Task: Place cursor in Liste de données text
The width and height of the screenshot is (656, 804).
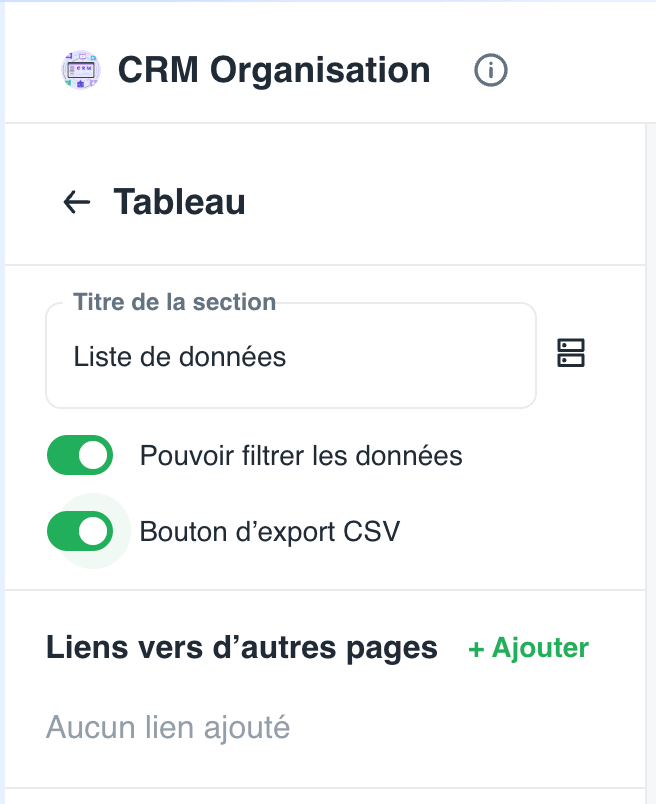Action: pos(180,356)
